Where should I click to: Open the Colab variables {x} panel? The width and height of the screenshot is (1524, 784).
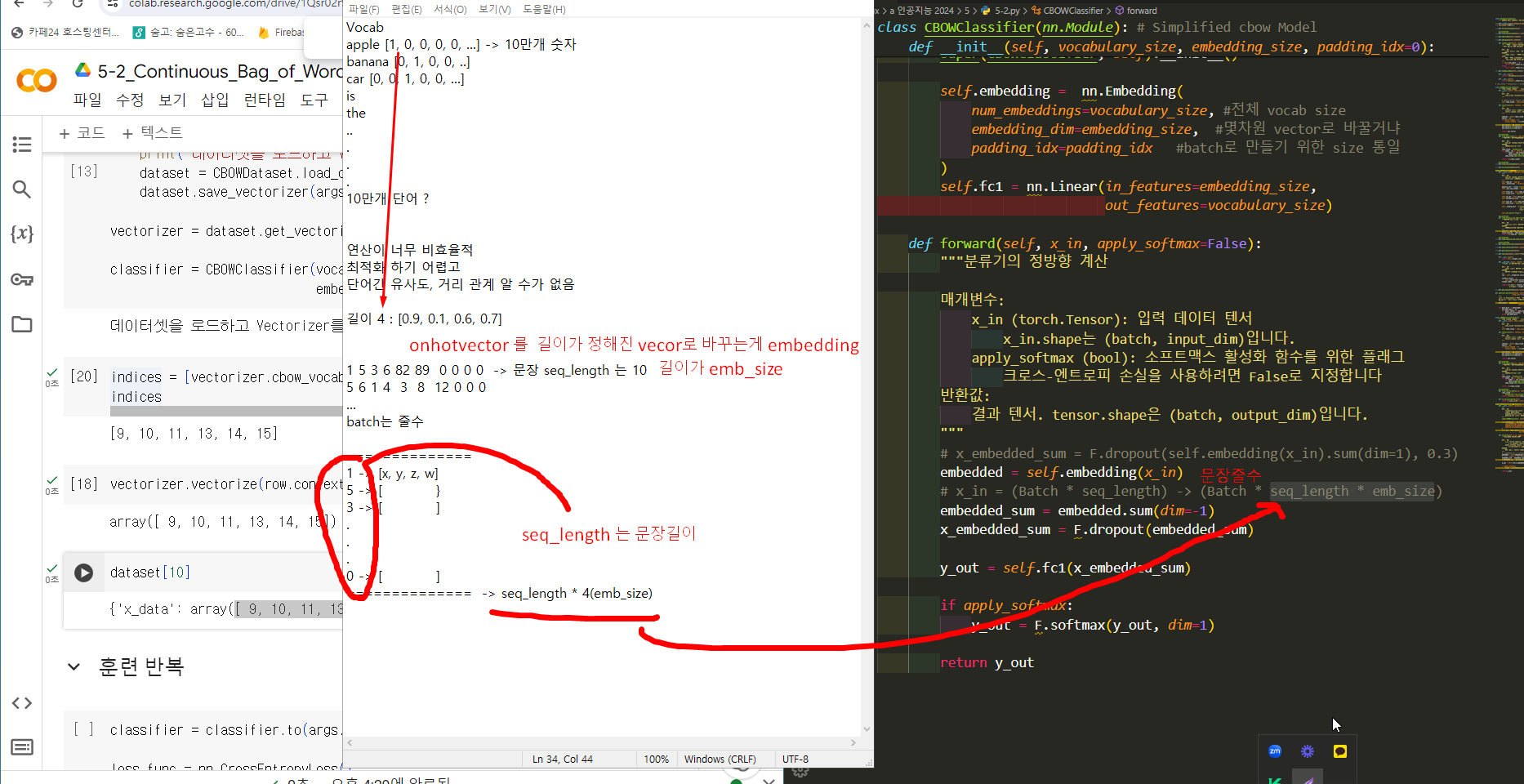pos(22,234)
